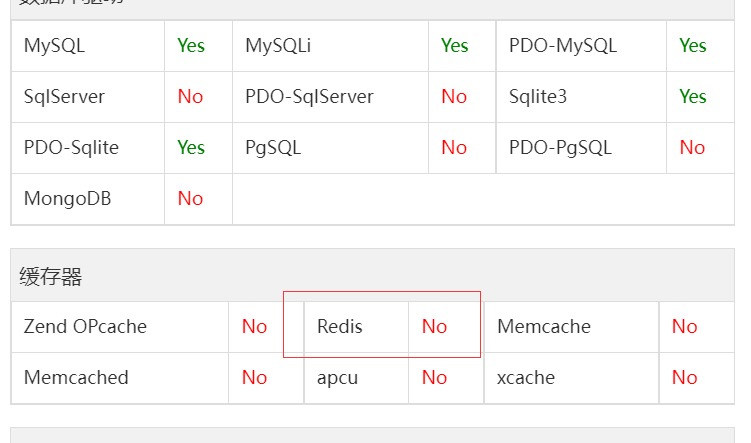Image resolution: width=751 pixels, height=443 pixels.
Task: Select the Zend OPcache cell
Action: tap(120, 327)
